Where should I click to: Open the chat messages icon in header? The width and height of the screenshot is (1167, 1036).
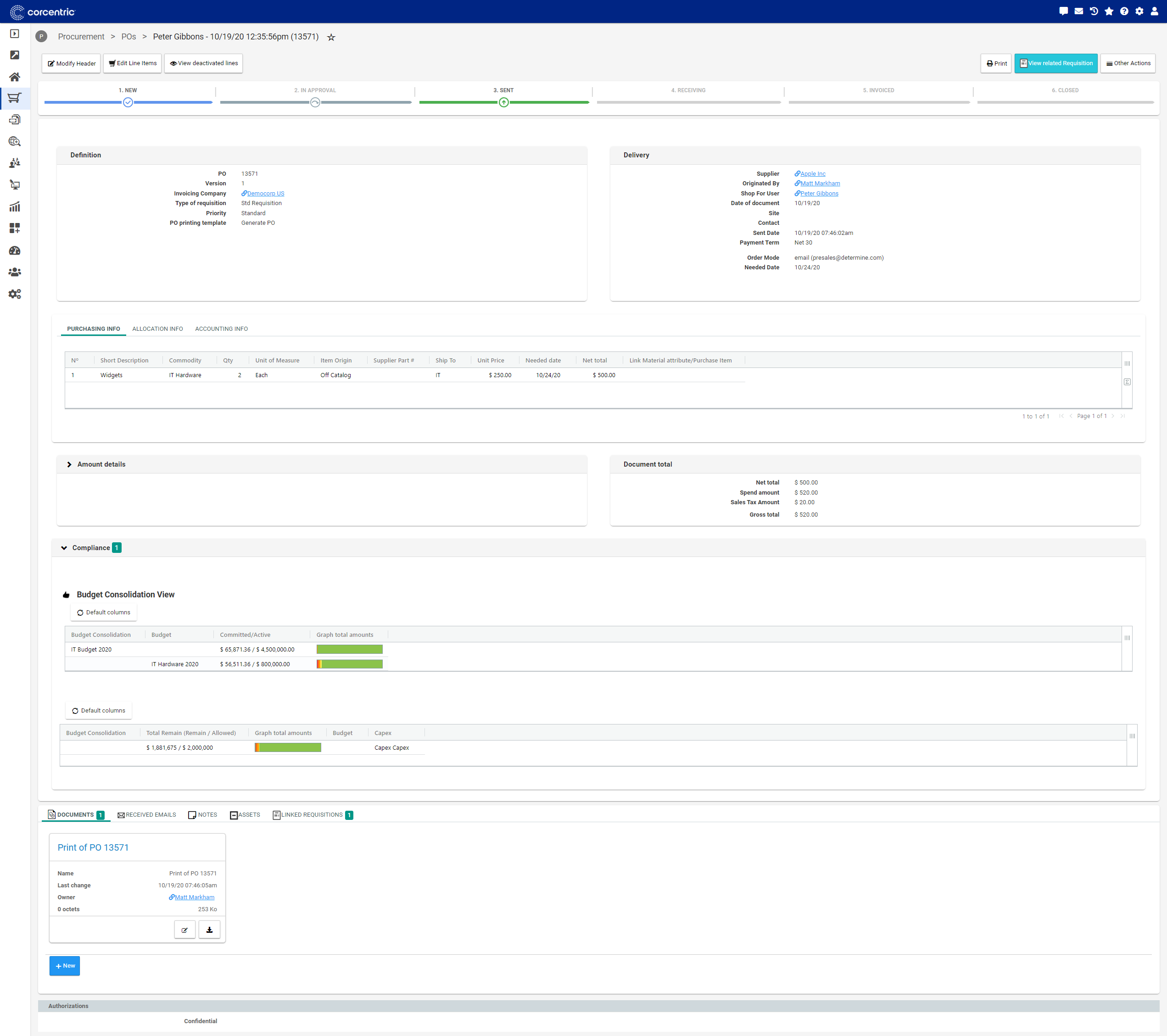click(x=1063, y=11)
